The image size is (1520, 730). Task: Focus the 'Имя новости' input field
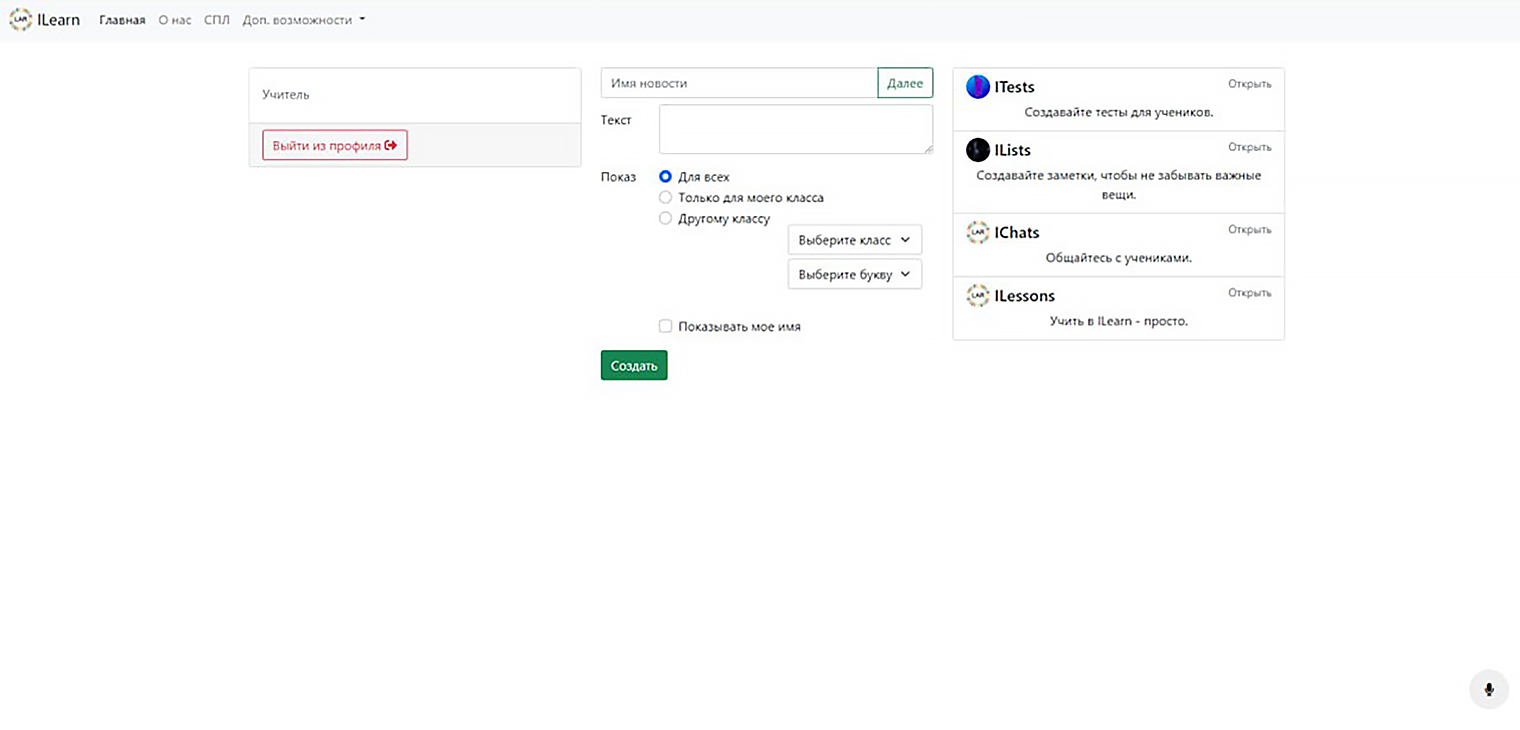coord(739,83)
